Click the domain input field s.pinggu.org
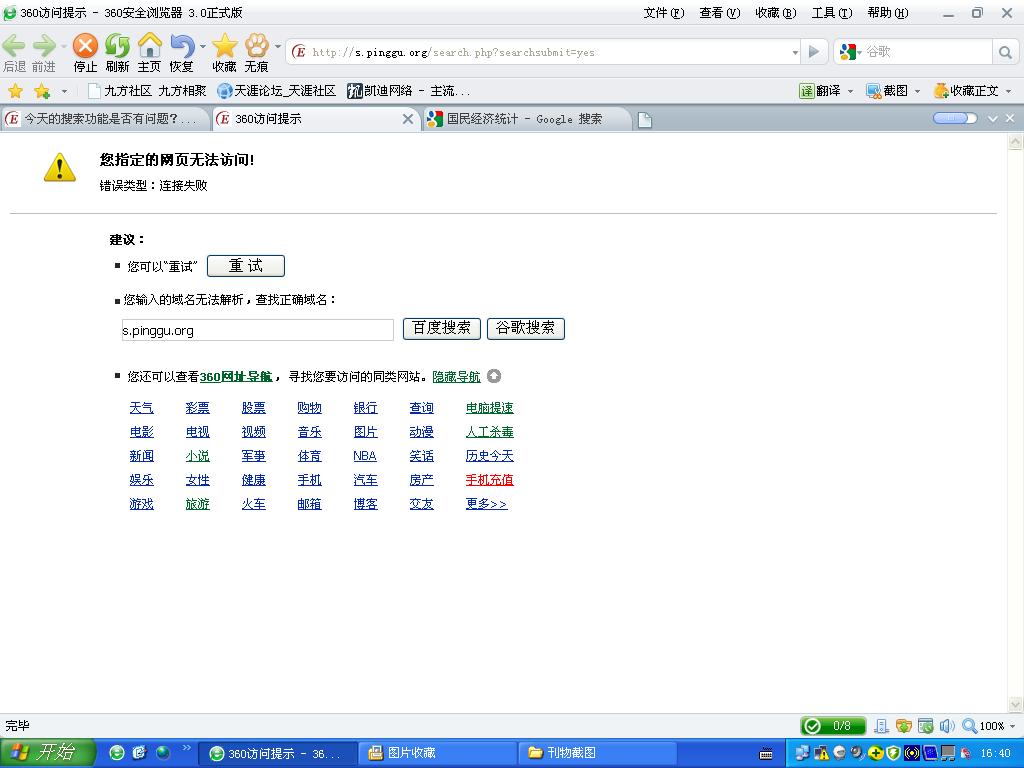 click(x=258, y=330)
